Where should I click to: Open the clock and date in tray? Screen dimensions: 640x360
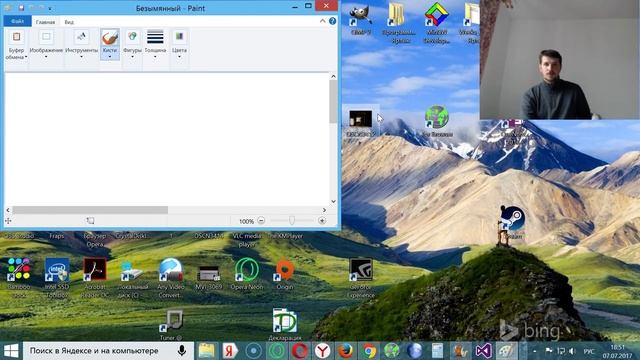(x=618, y=351)
